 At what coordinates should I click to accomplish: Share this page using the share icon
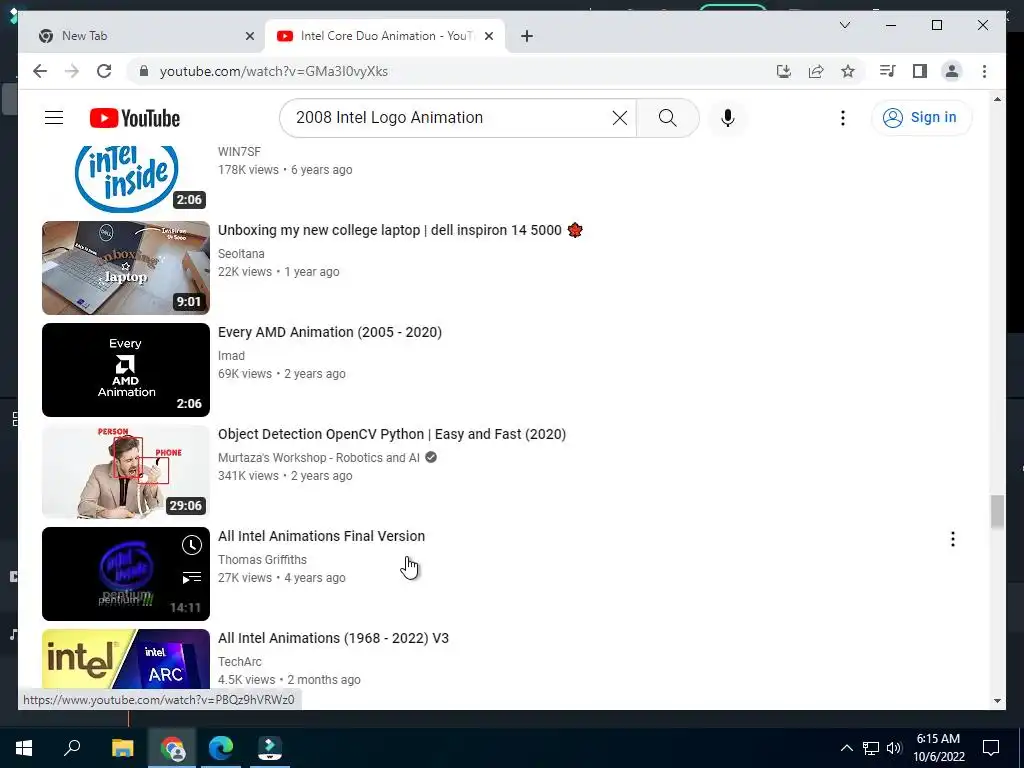pos(816,71)
